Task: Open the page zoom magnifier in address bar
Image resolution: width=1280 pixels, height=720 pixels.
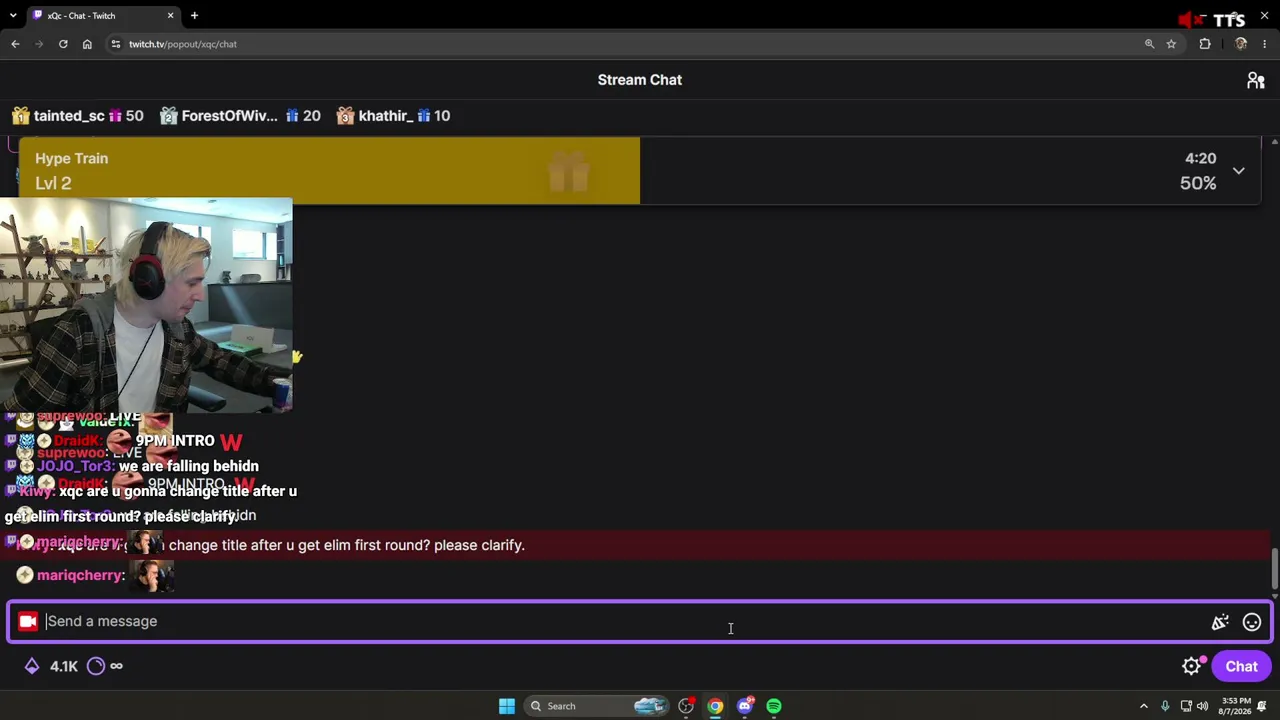Action: (1149, 44)
